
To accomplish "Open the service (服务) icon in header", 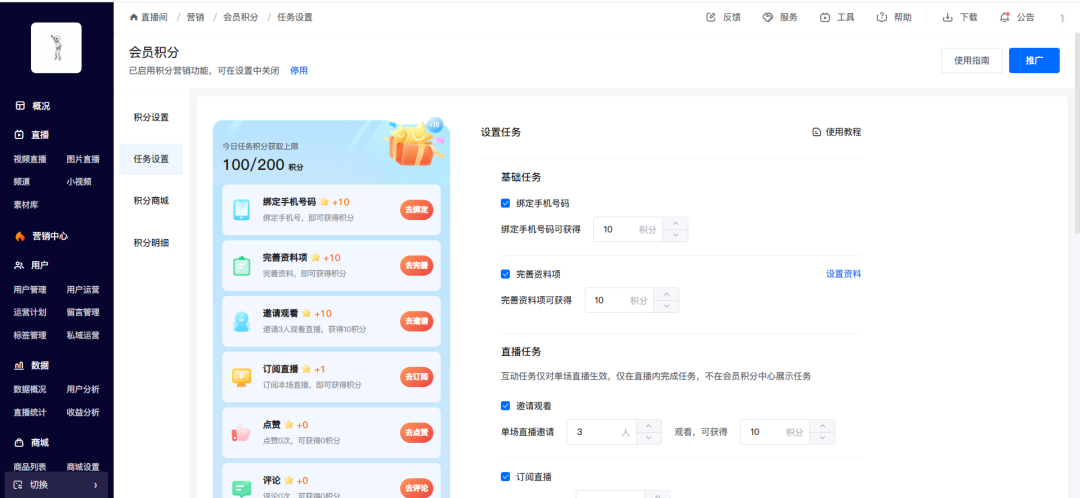I will pyautogui.click(x=768, y=17).
